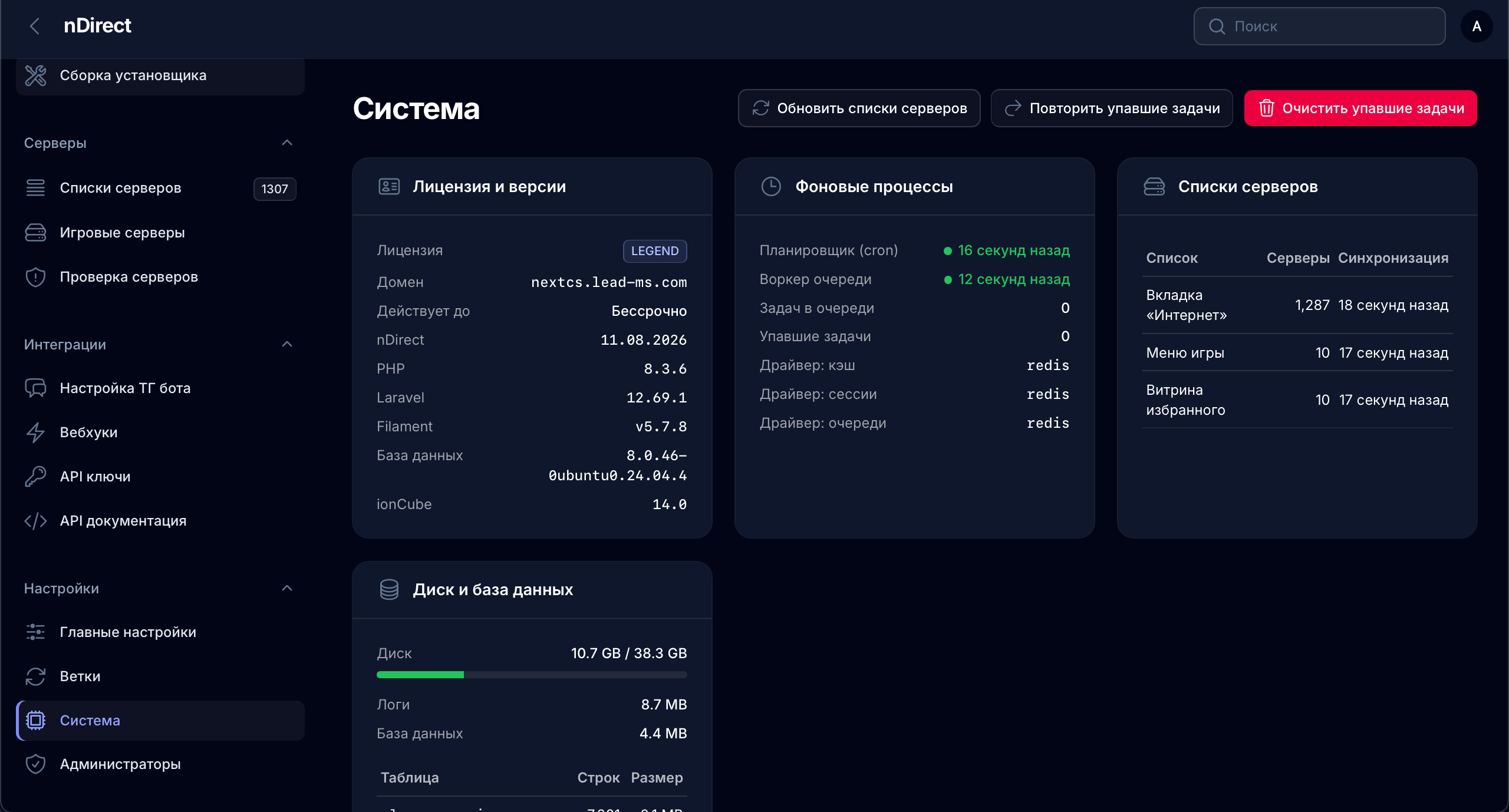The image size is (1509, 812).
Task: Click the Размер column header
Action: pyautogui.click(x=657, y=778)
